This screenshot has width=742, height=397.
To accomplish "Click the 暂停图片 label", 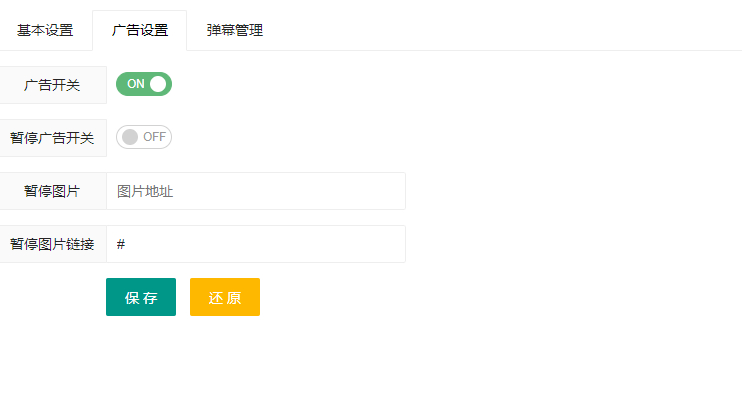I will point(52,191).
